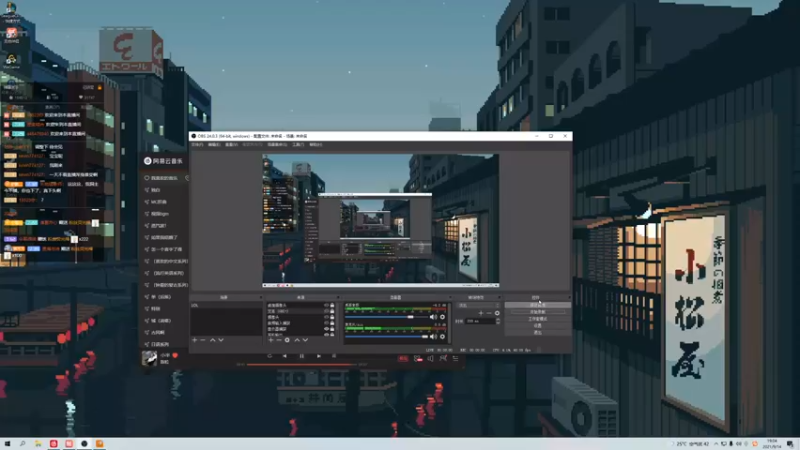The image size is (800, 450).
Task: Click the album cover thumbnail in music player
Action: coord(149,358)
